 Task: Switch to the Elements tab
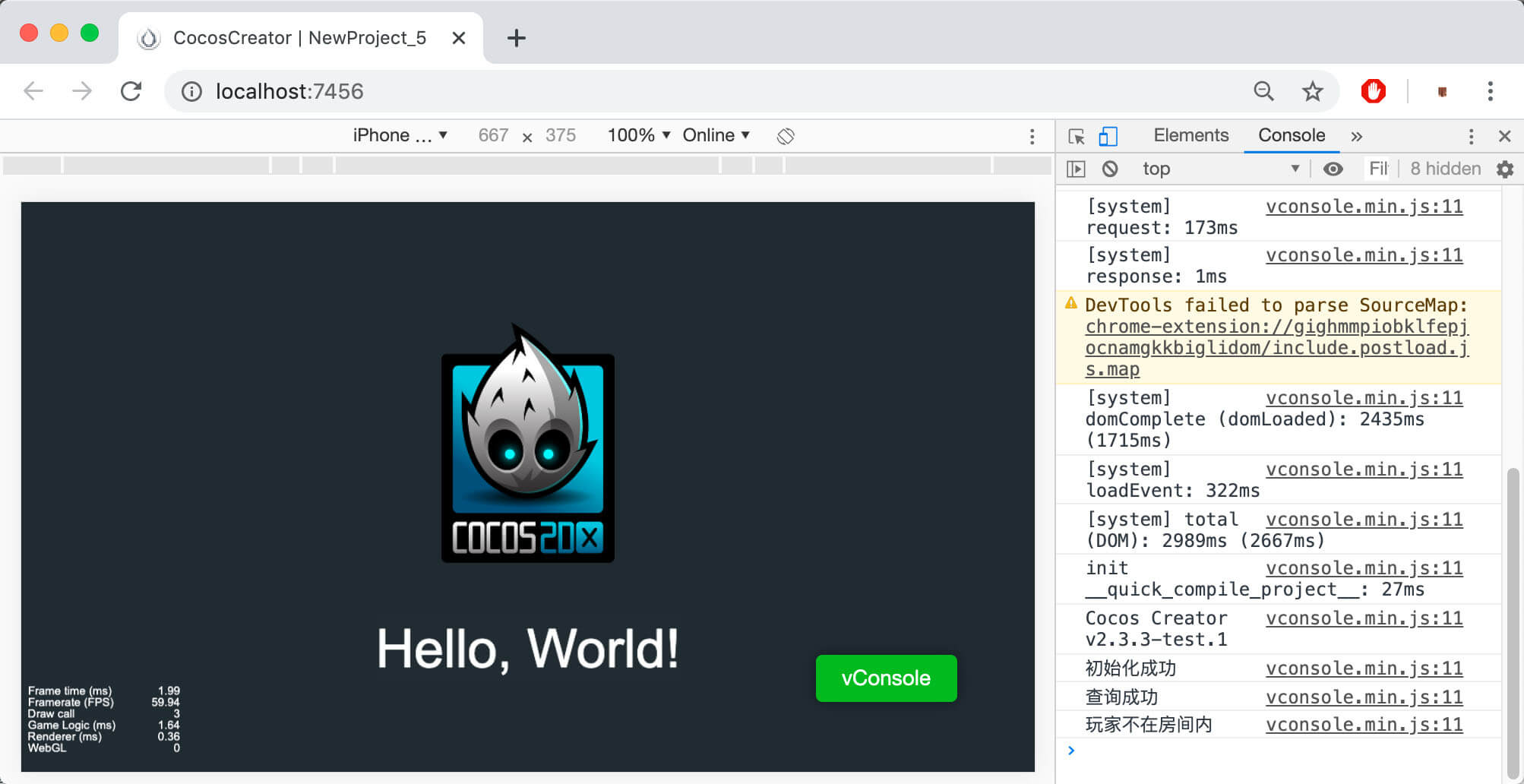pos(1190,135)
